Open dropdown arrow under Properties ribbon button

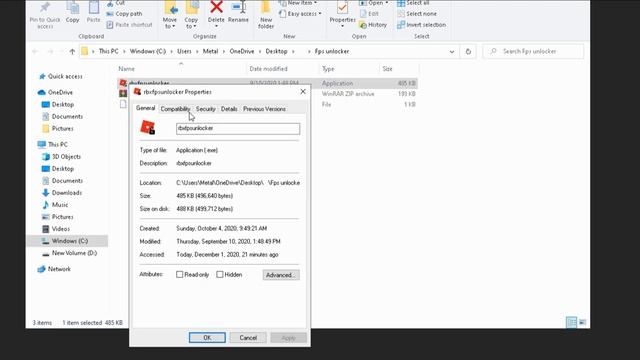coord(342,27)
